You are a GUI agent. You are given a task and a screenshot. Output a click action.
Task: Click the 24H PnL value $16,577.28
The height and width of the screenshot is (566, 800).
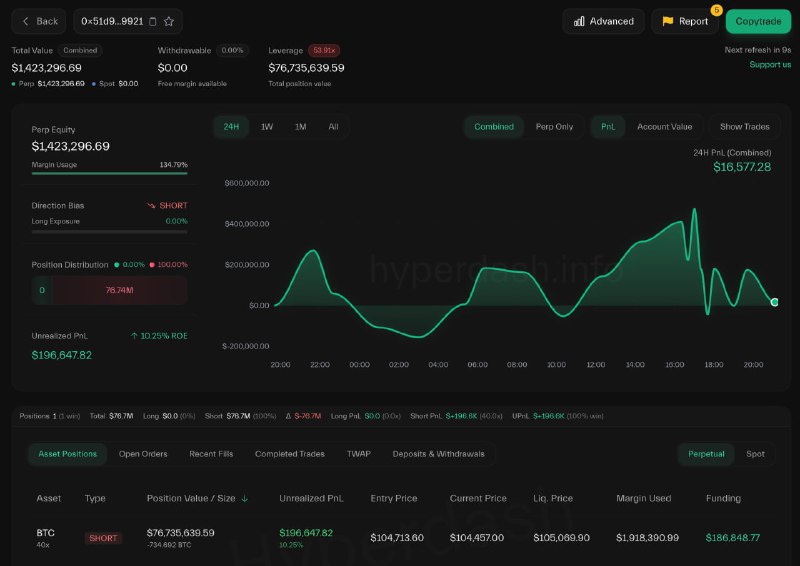tap(742, 167)
